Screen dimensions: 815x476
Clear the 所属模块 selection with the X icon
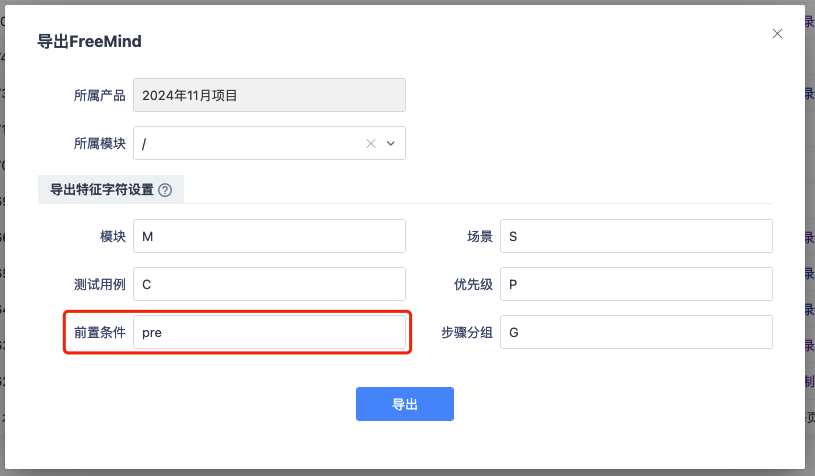tap(371, 143)
